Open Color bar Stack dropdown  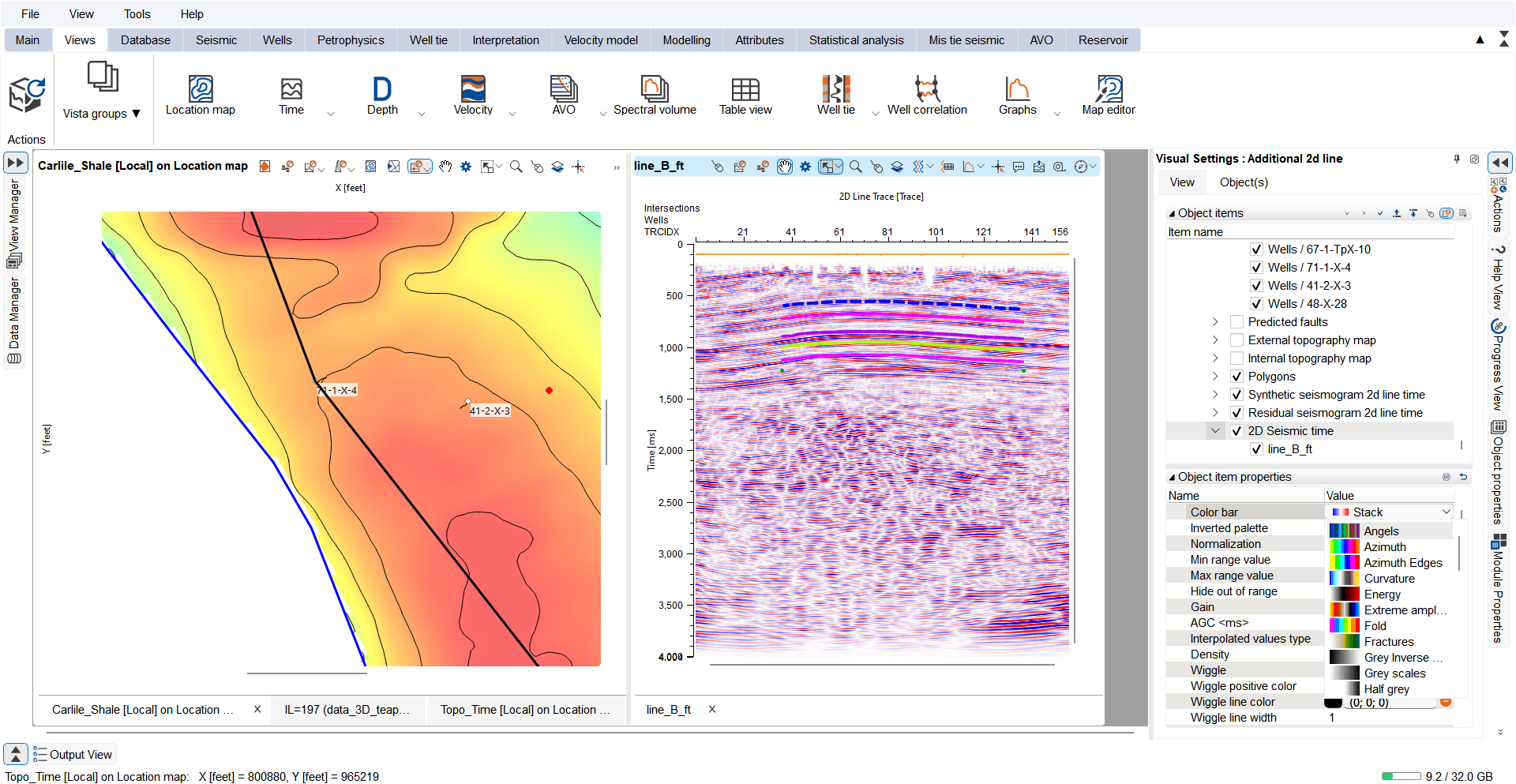(x=1390, y=512)
